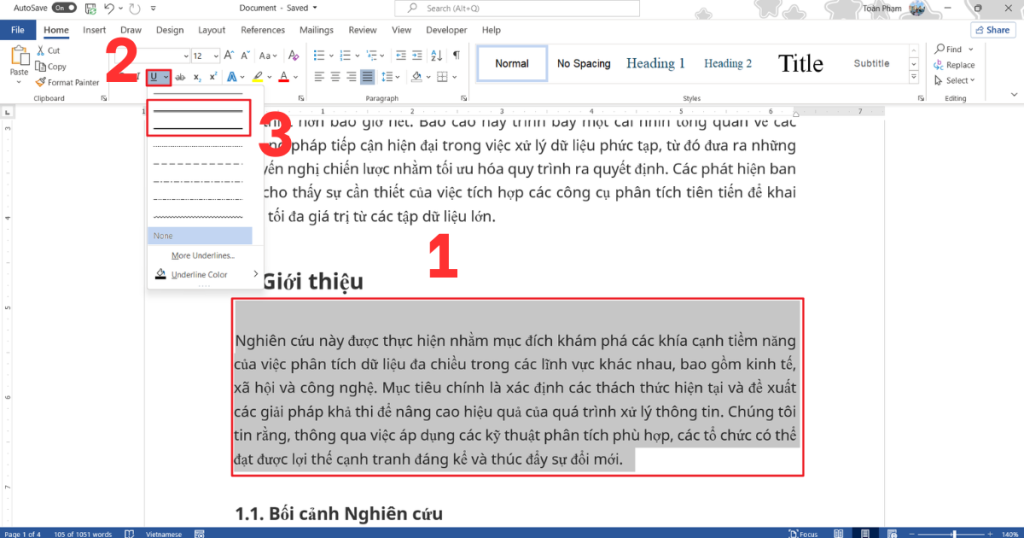Switch to the Layout tab

click(x=212, y=30)
